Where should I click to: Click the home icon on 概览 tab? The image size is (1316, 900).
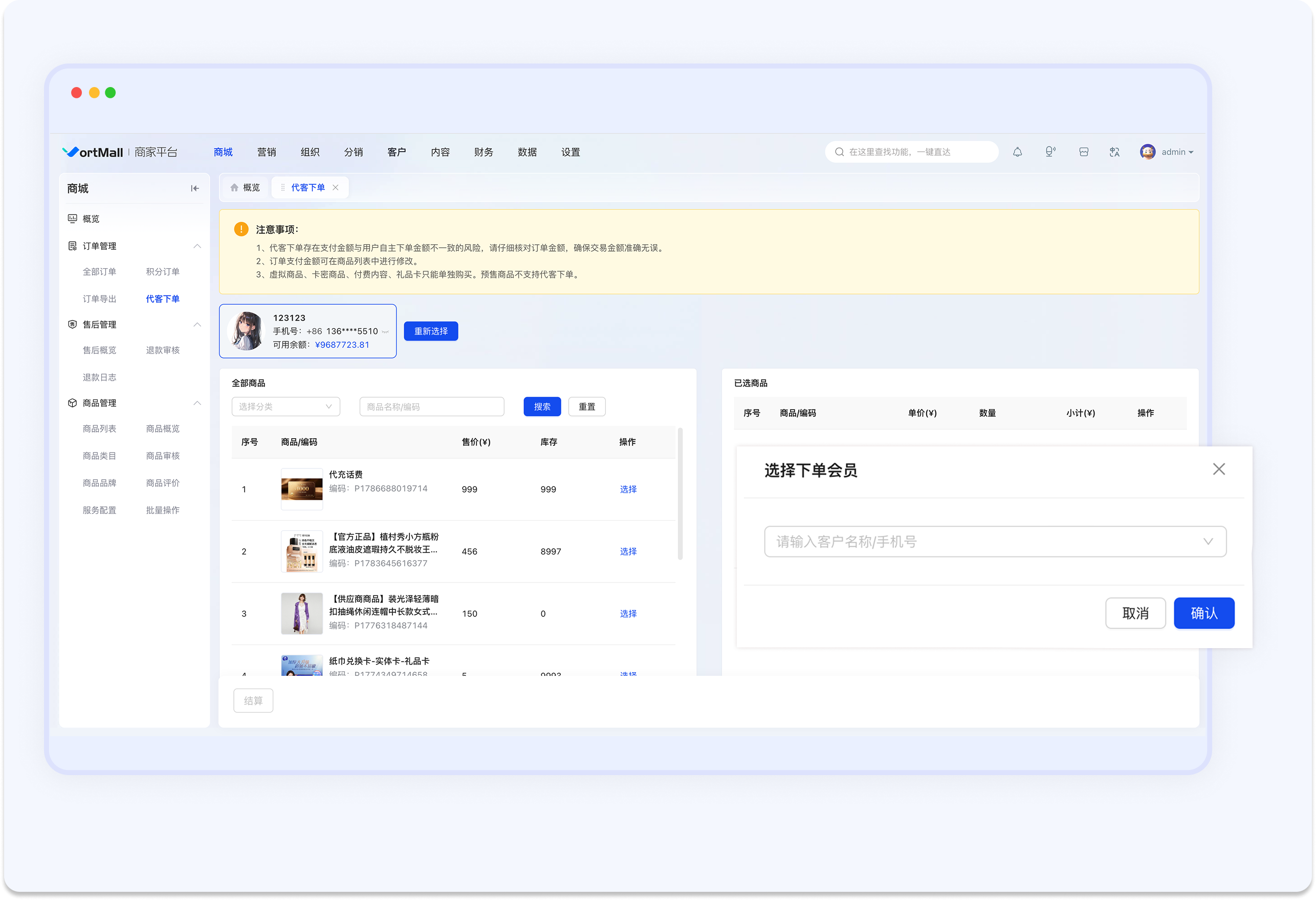click(234, 187)
